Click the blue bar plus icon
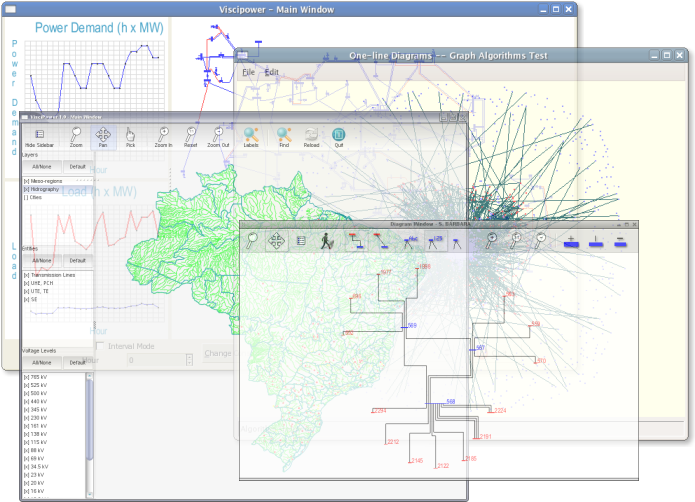The width and height of the screenshot is (695, 502). tap(571, 241)
